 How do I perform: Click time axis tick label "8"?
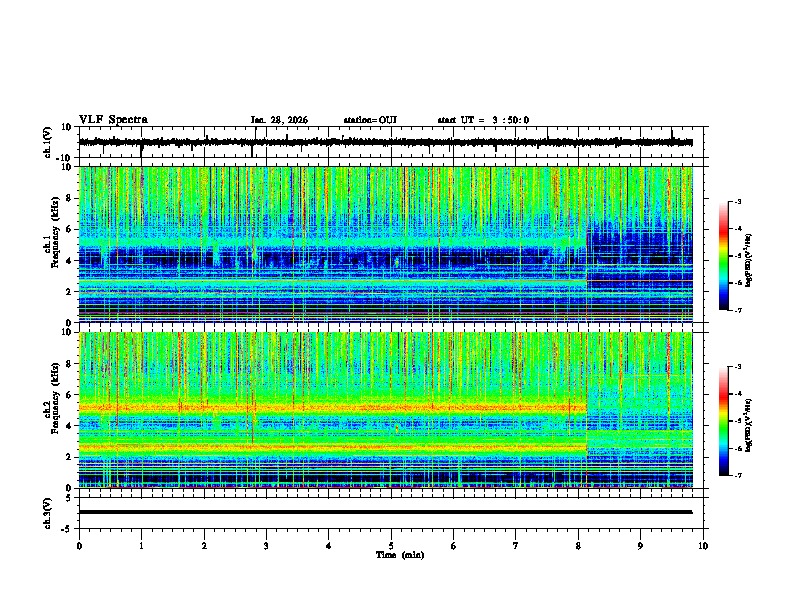tap(578, 546)
